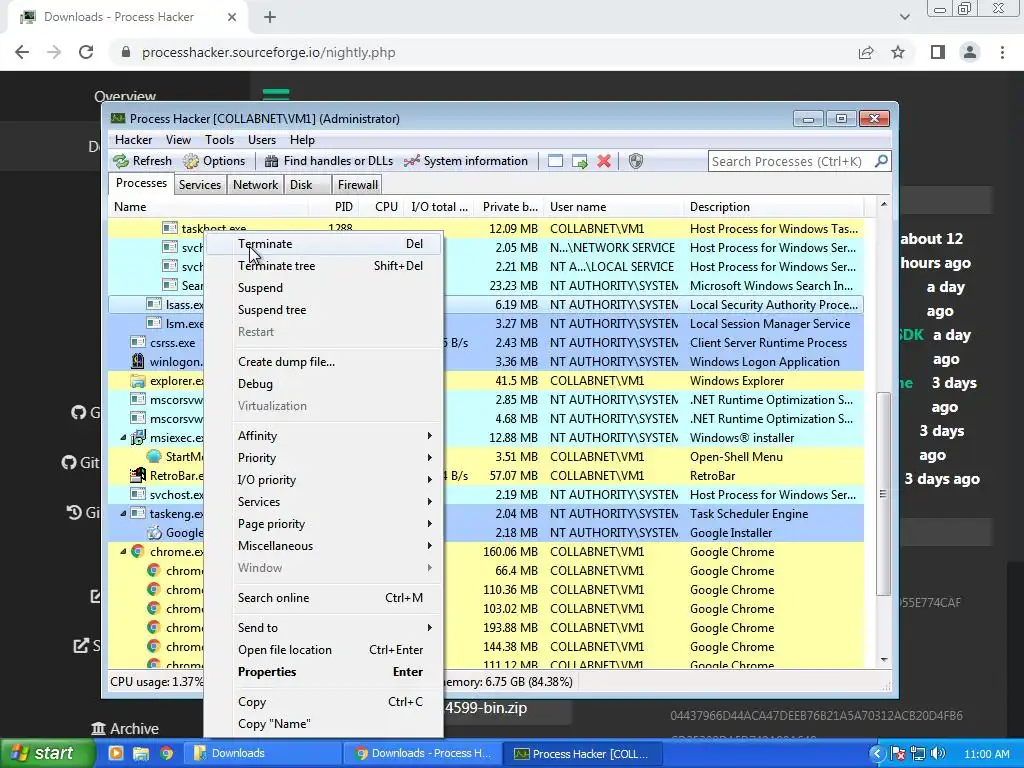This screenshot has height=768, width=1024.
Task: Click Create dump file... menu entry
Action: pyautogui.click(x=325, y=362)
